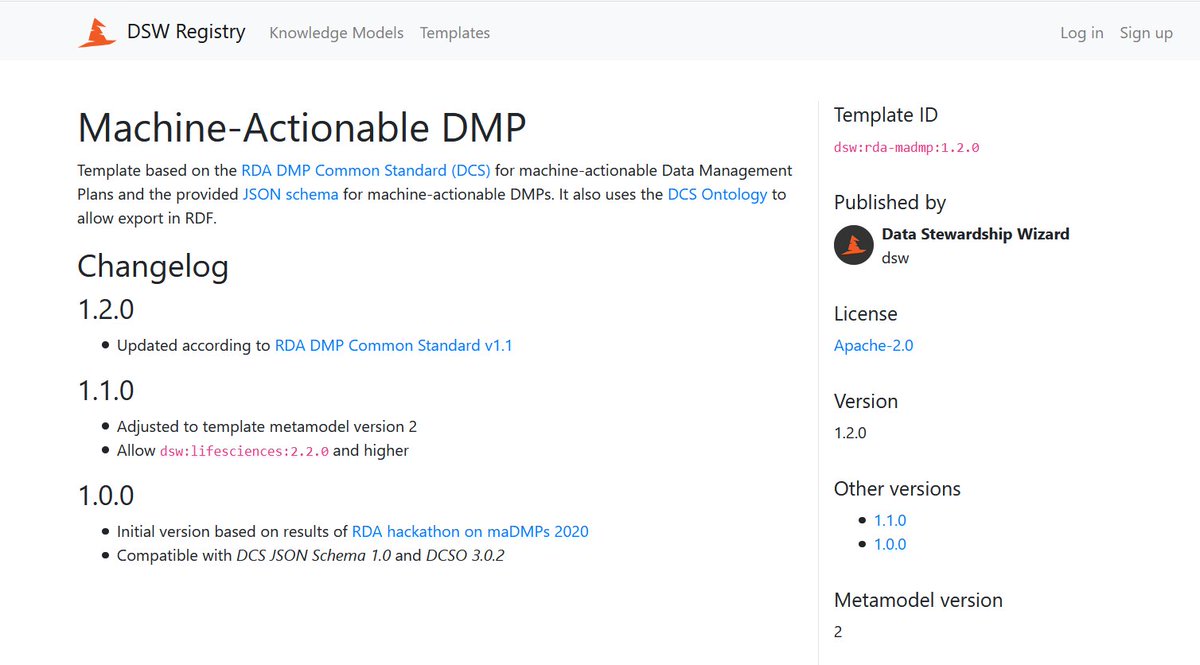The height and width of the screenshot is (665, 1200).
Task: Go to Knowledge Models page
Action: (336, 33)
